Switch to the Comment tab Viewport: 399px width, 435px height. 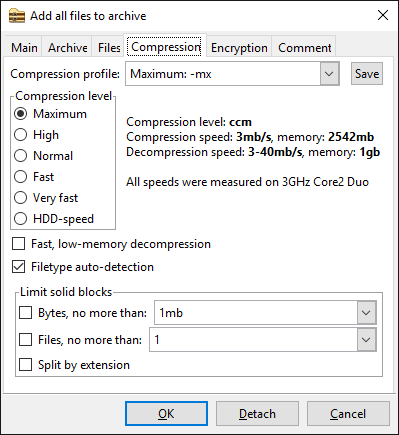pos(304,48)
